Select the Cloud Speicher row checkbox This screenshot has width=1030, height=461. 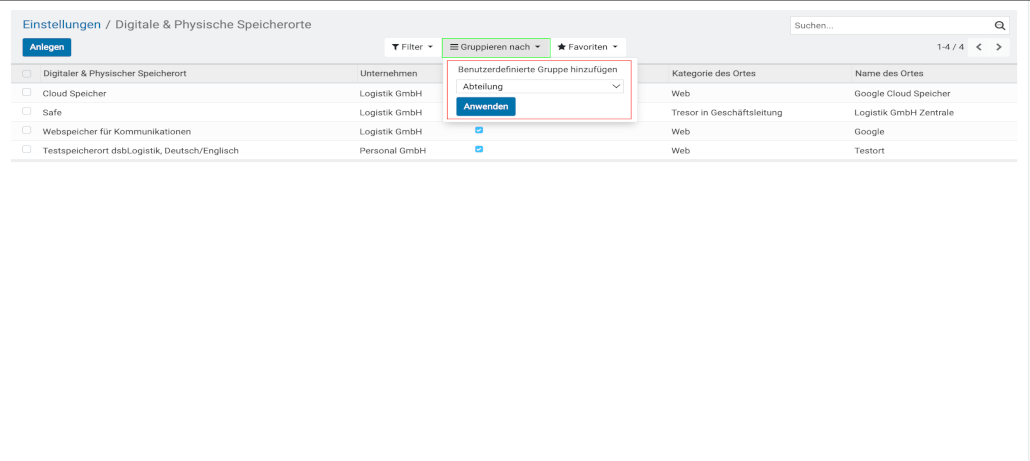(x=27, y=93)
